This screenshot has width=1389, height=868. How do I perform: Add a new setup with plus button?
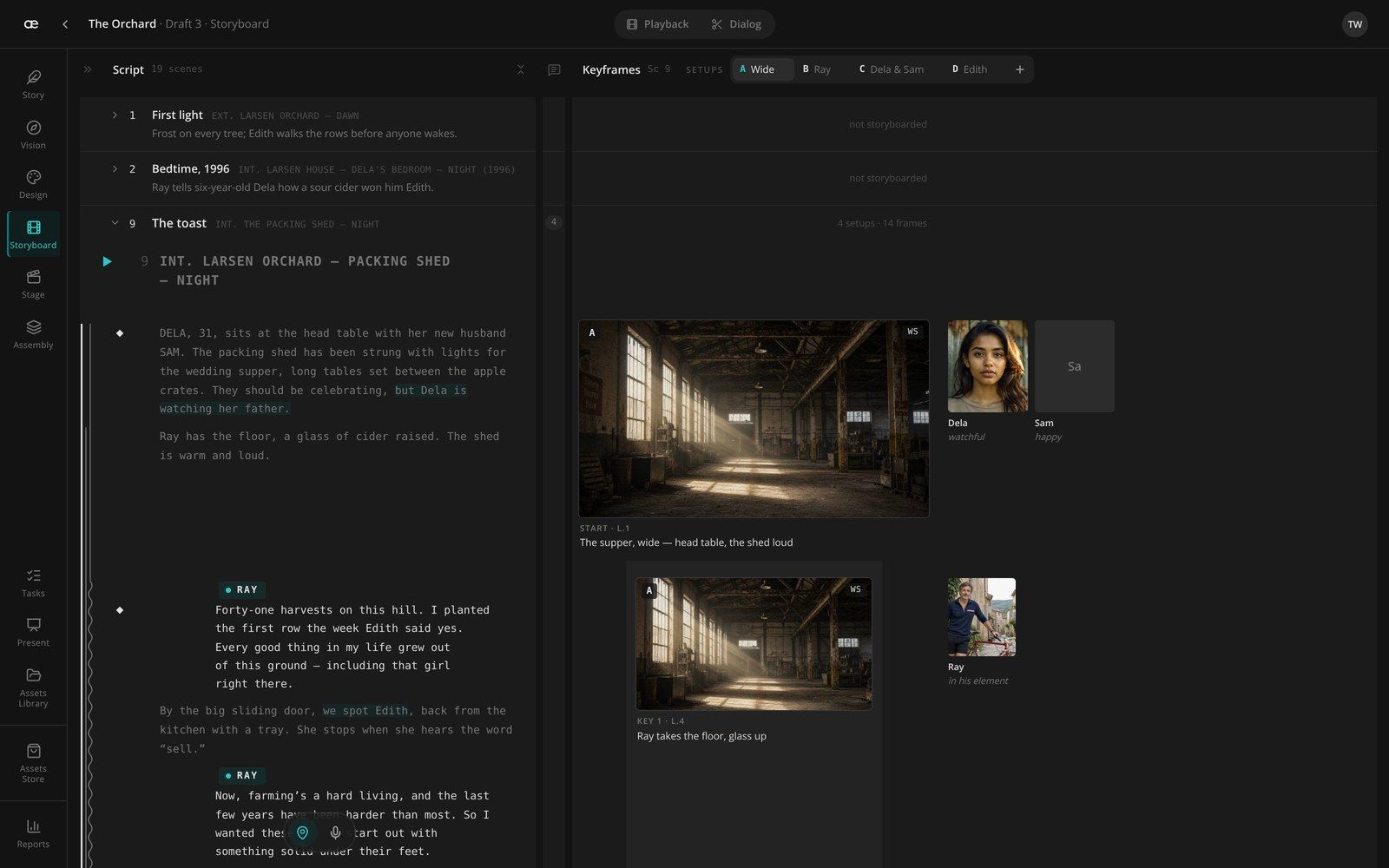[x=1020, y=69]
